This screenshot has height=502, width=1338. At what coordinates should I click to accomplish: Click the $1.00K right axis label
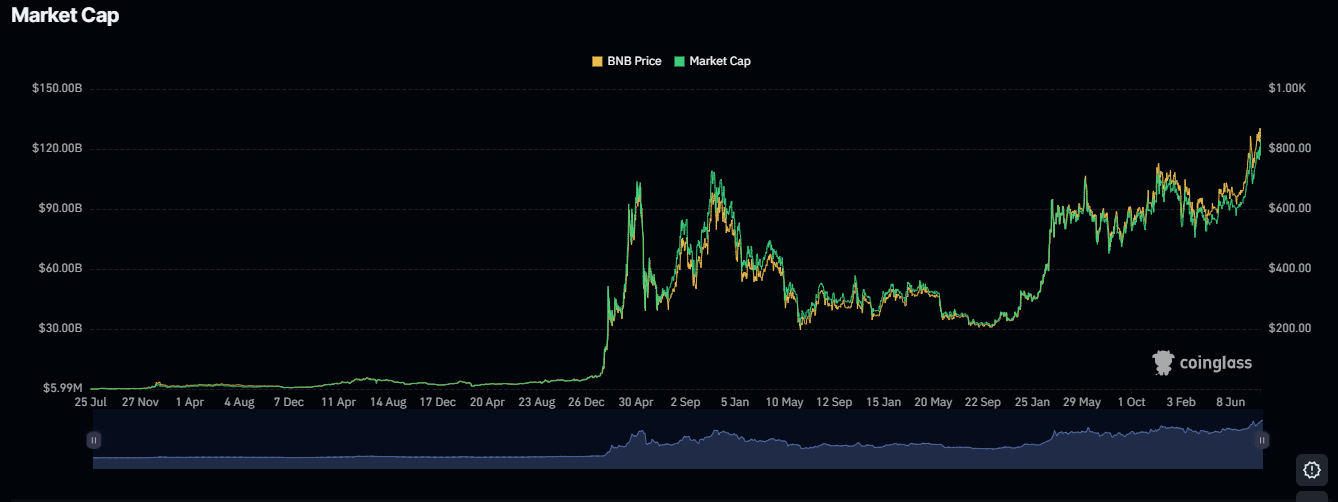[x=1287, y=89]
